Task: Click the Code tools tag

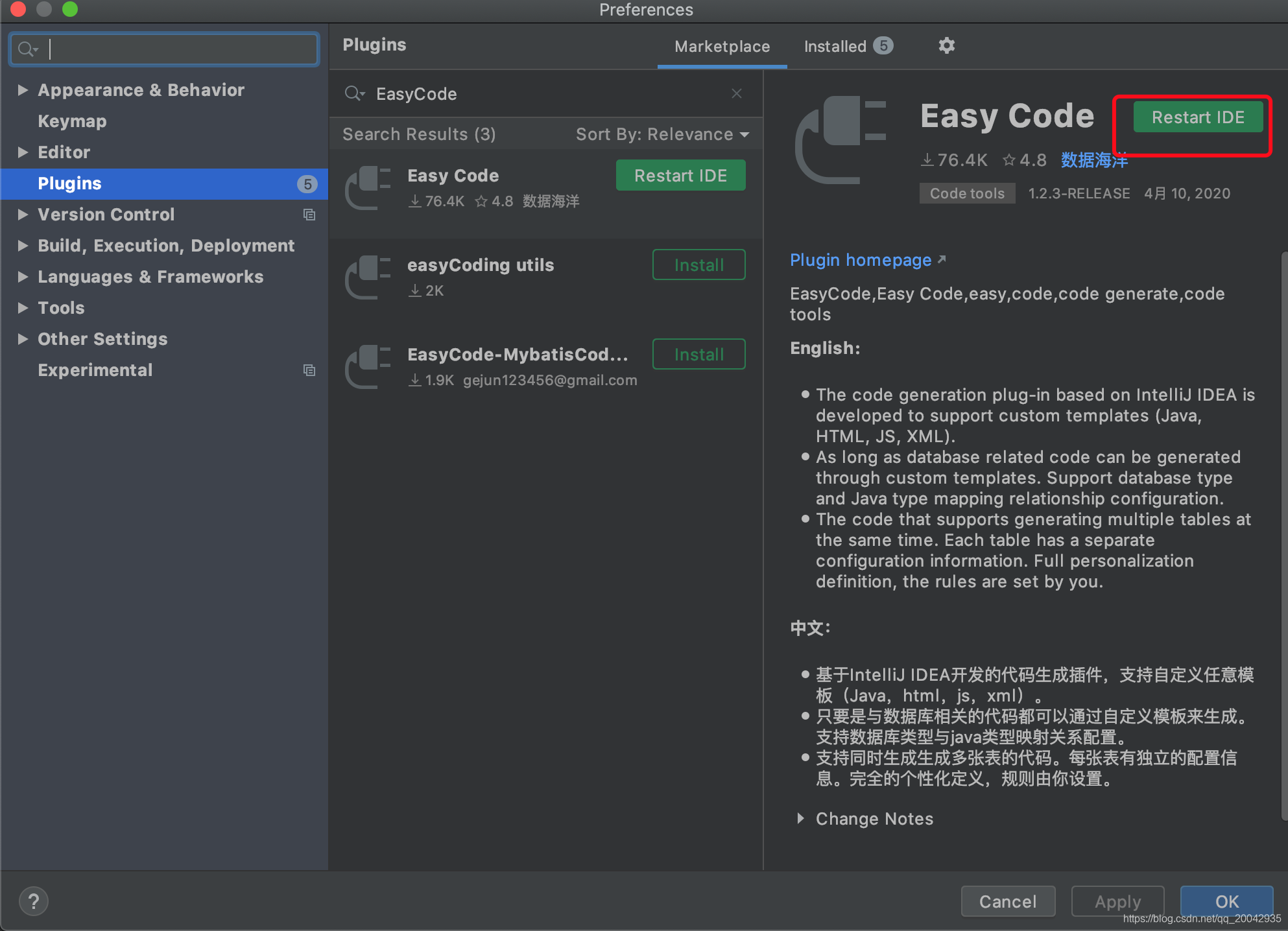Action: point(967,193)
